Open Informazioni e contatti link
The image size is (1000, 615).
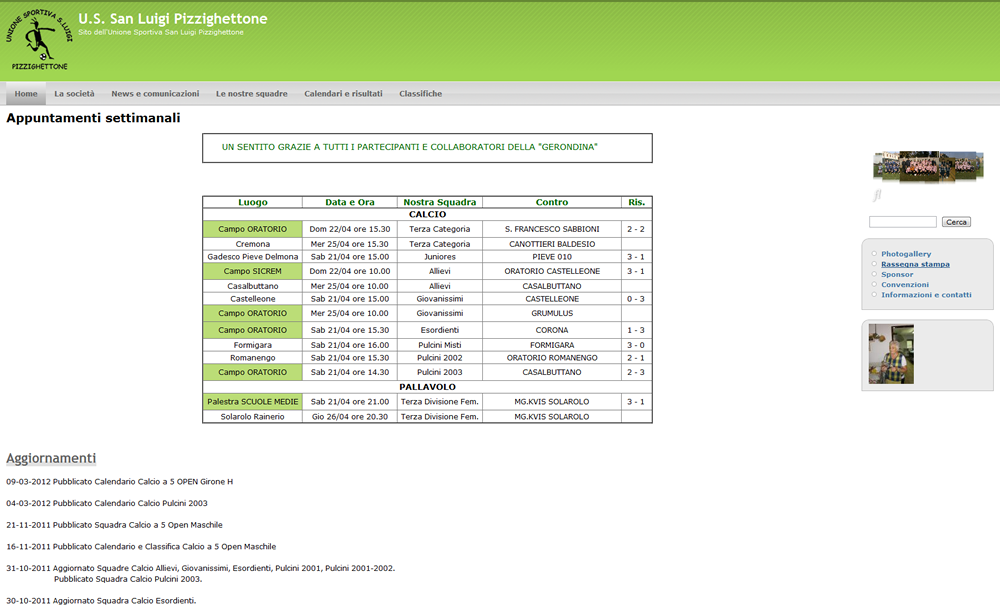[926, 295]
